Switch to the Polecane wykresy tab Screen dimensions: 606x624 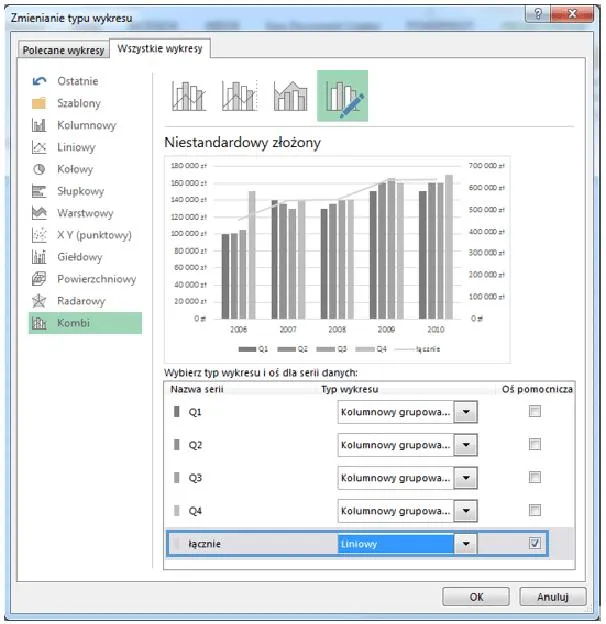63,50
